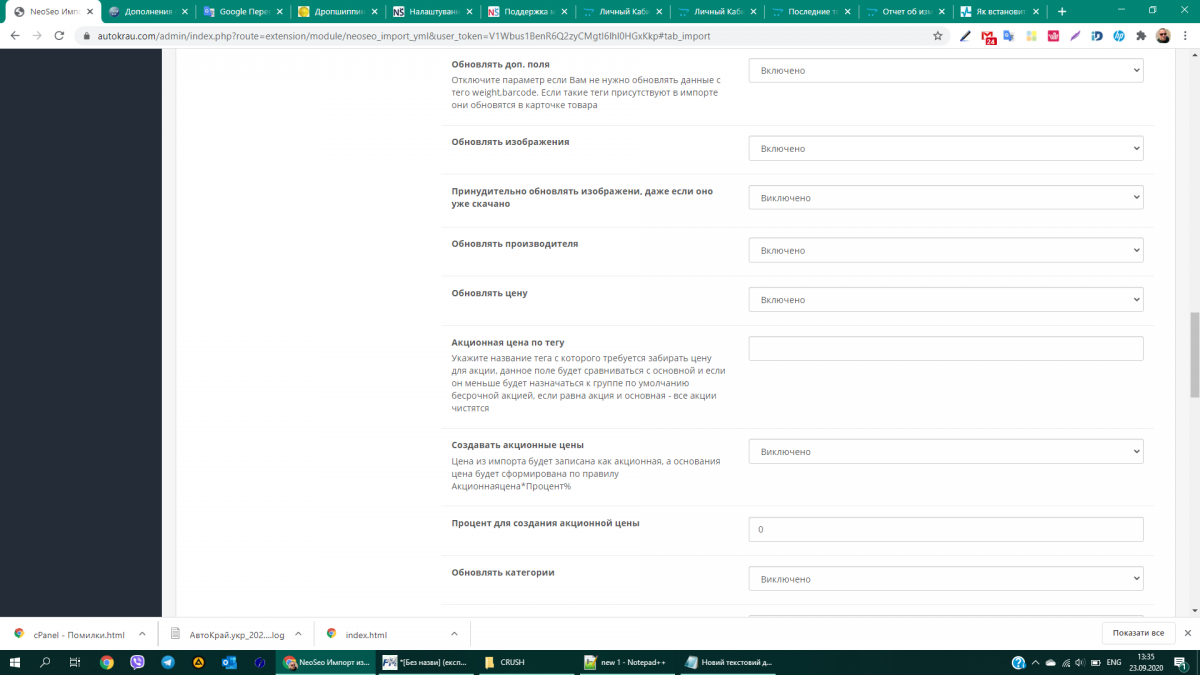This screenshot has height=675, width=1200.
Task: Open the taskbar clock showing 13:35
Action: click(x=1148, y=662)
